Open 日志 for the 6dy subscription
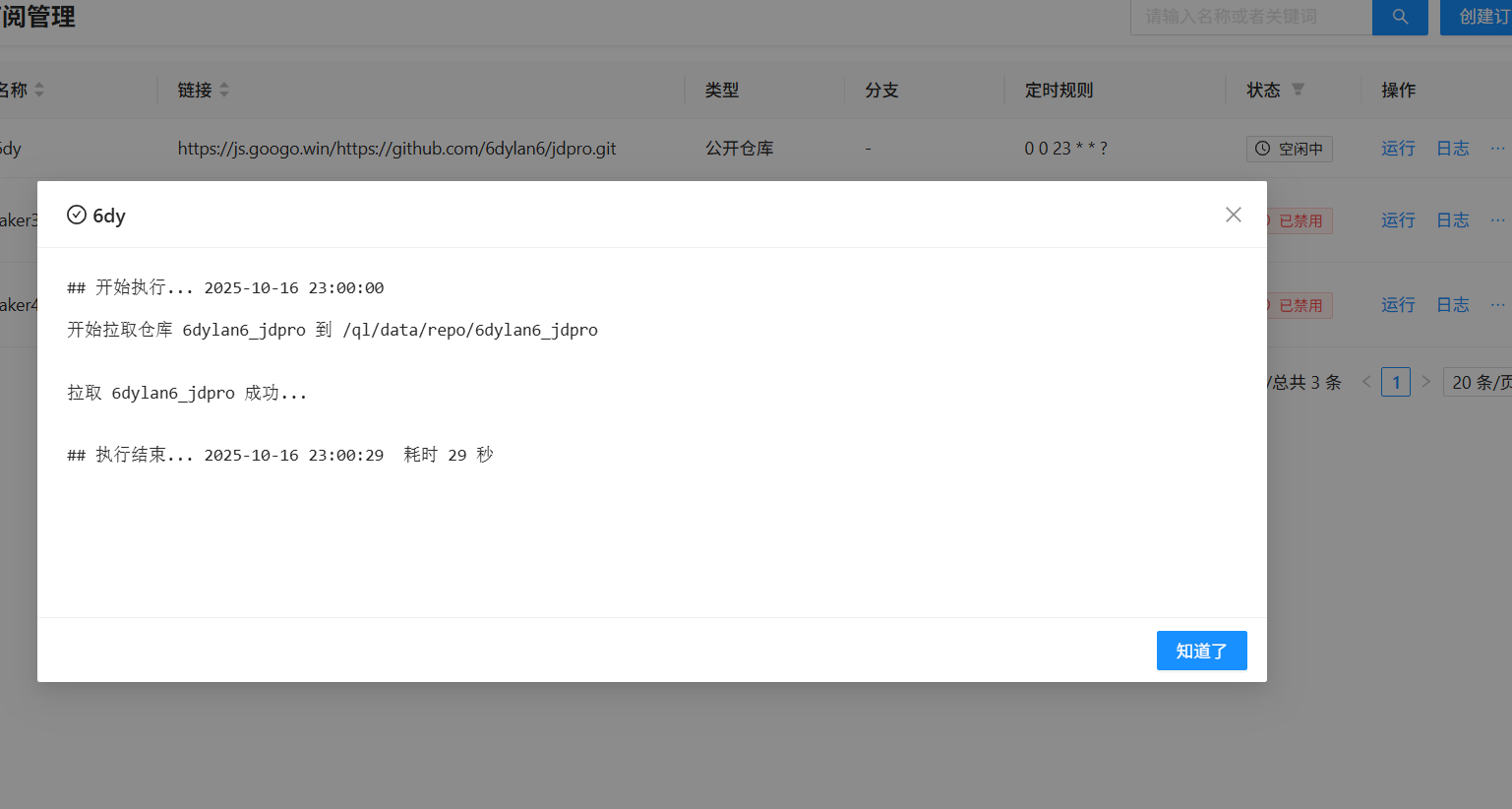Screen dimensions: 1512x809 coord(1452,149)
